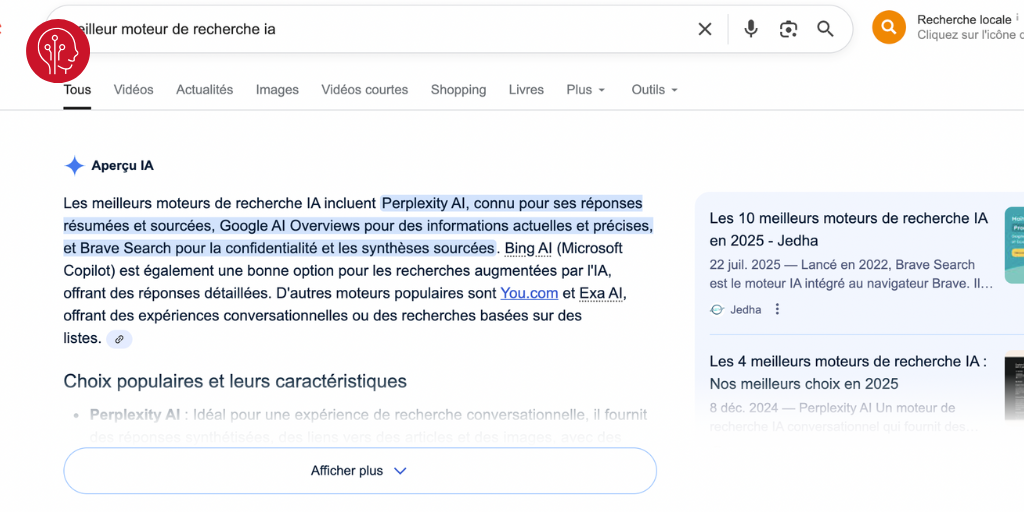Follow the You.com link

click(529, 293)
